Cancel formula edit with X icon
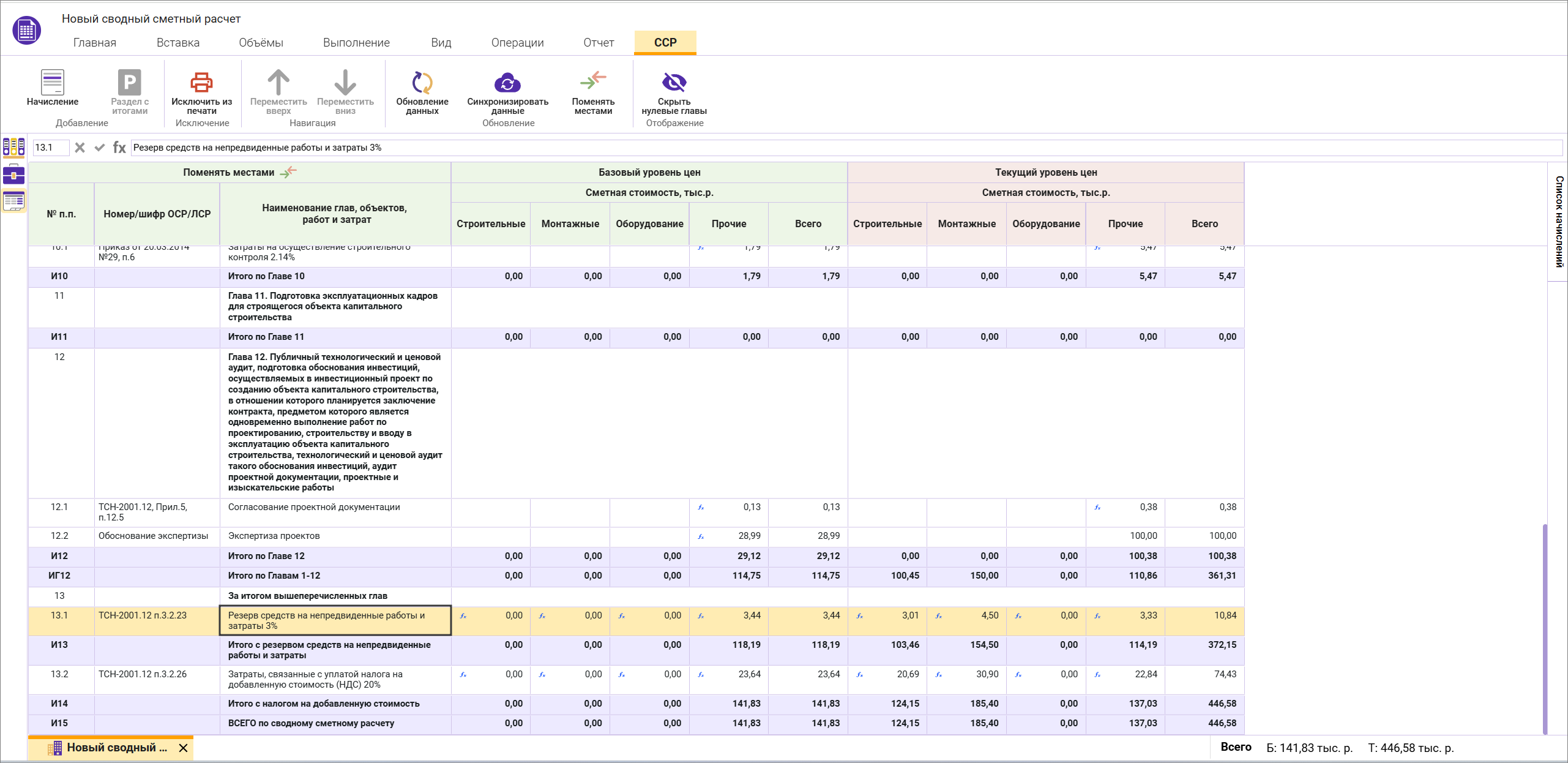The height and width of the screenshot is (763, 1568). pos(80,148)
